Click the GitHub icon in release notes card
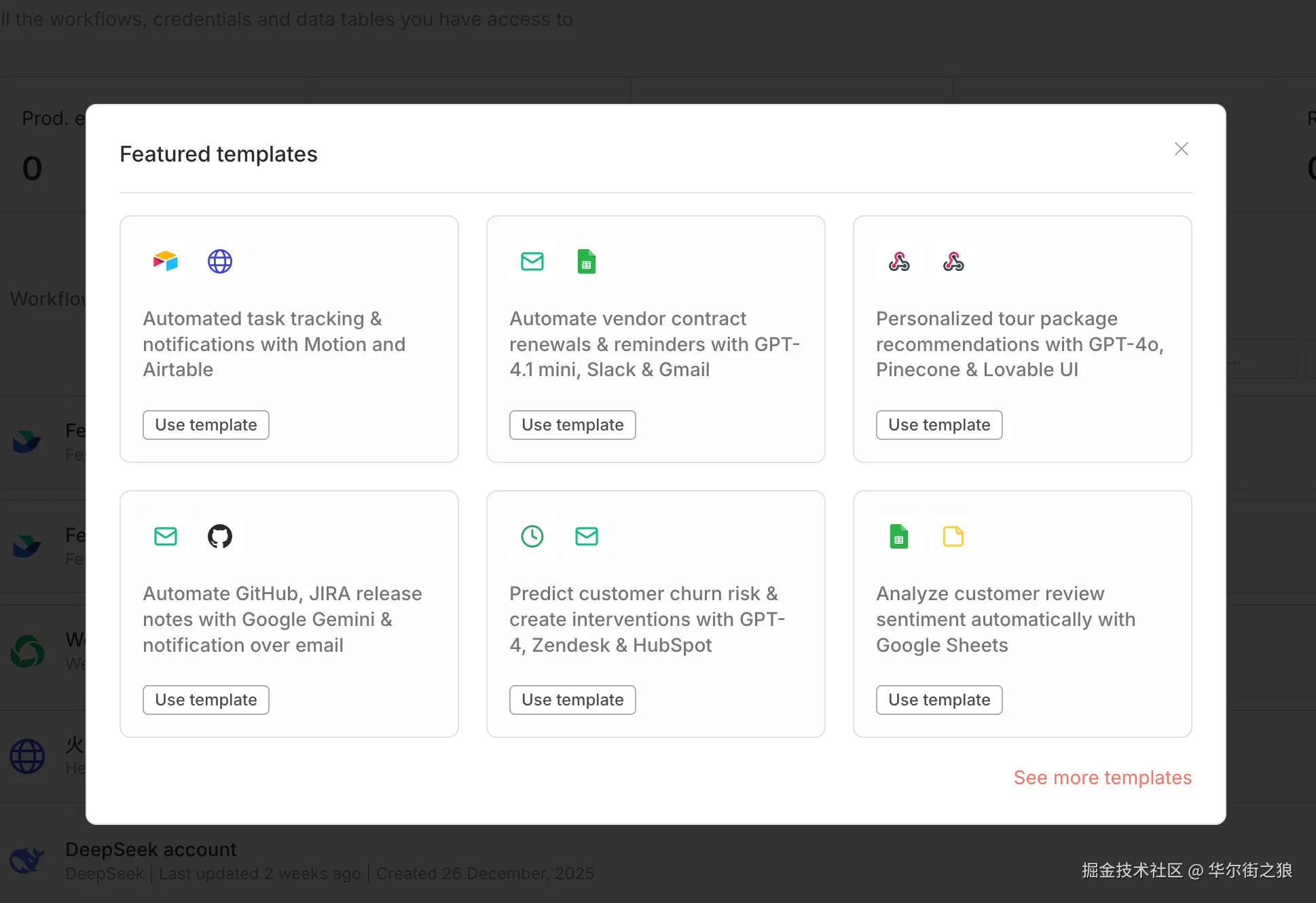The image size is (1316, 903). coord(220,536)
